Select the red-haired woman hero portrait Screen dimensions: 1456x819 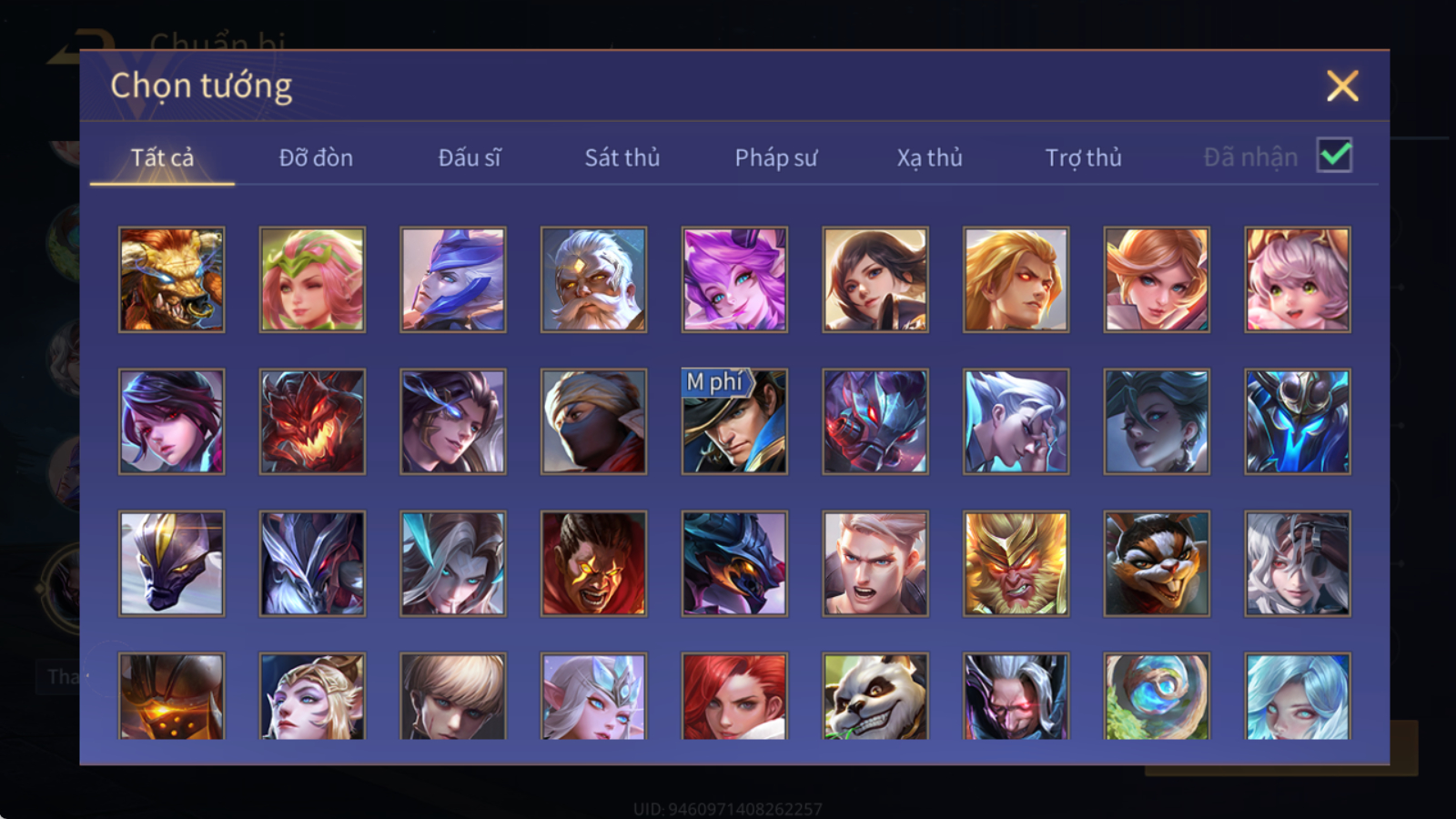734,696
